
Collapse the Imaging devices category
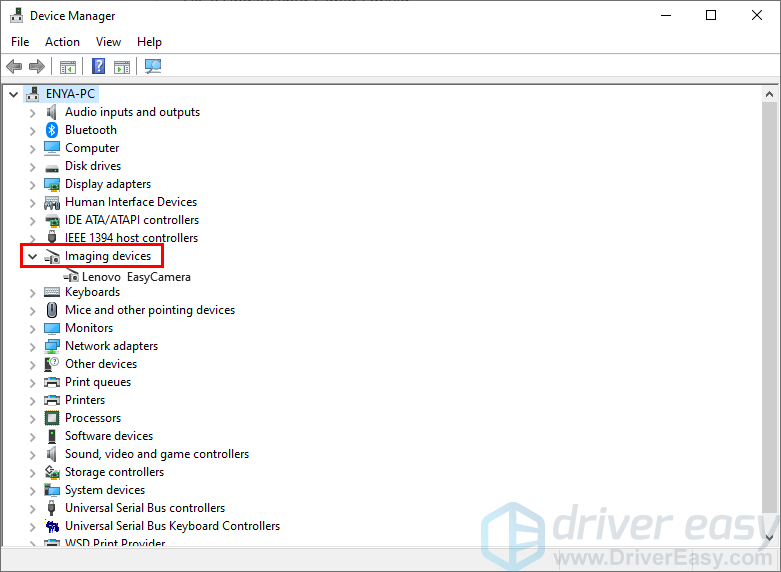[x=32, y=257]
